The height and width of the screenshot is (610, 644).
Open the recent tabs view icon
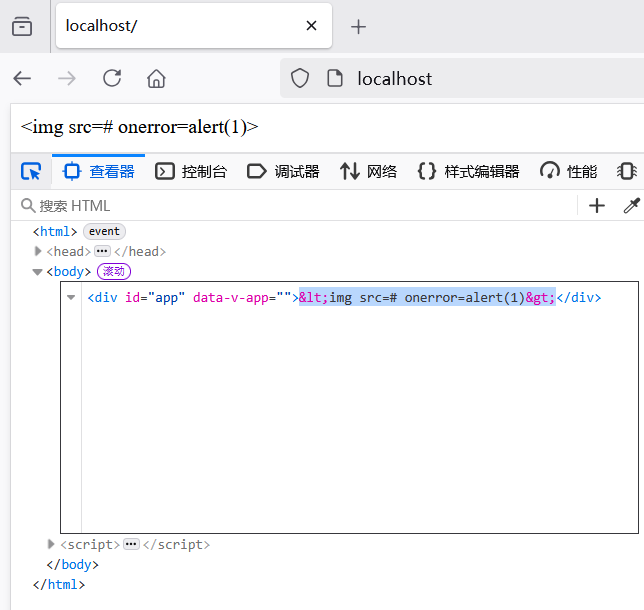tap(22, 27)
